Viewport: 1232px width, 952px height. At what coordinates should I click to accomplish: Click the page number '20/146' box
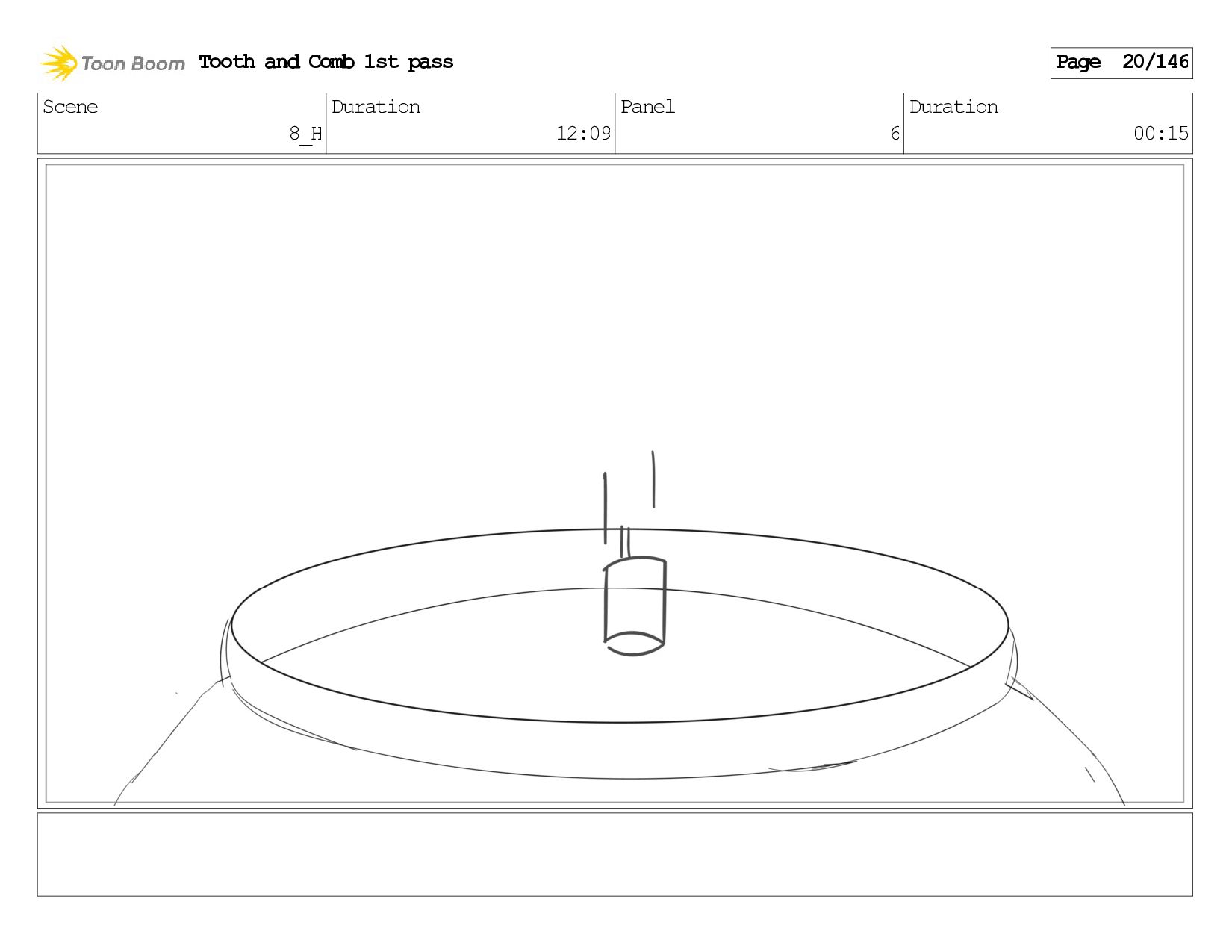tap(1121, 63)
